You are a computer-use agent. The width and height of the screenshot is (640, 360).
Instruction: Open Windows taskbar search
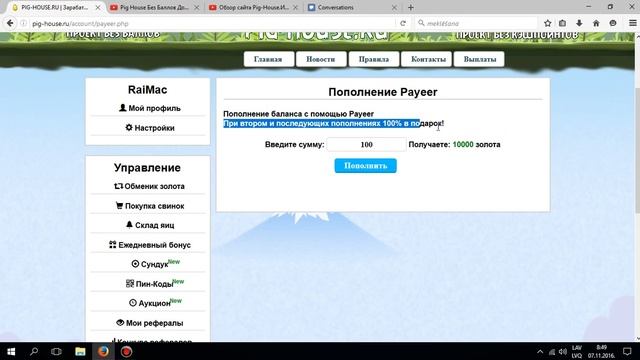point(34,351)
